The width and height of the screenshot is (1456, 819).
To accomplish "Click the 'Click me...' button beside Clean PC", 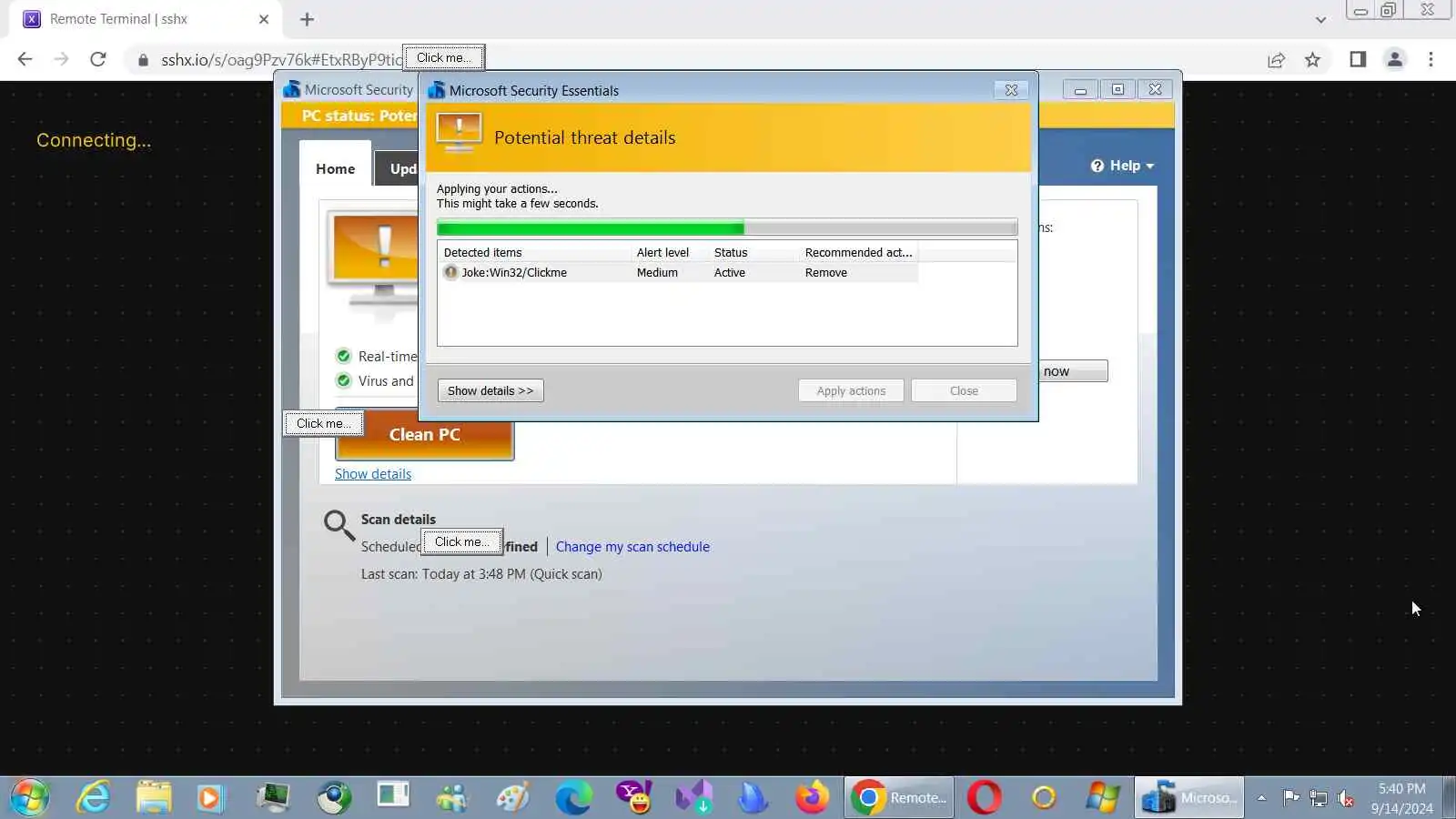I will (x=324, y=423).
